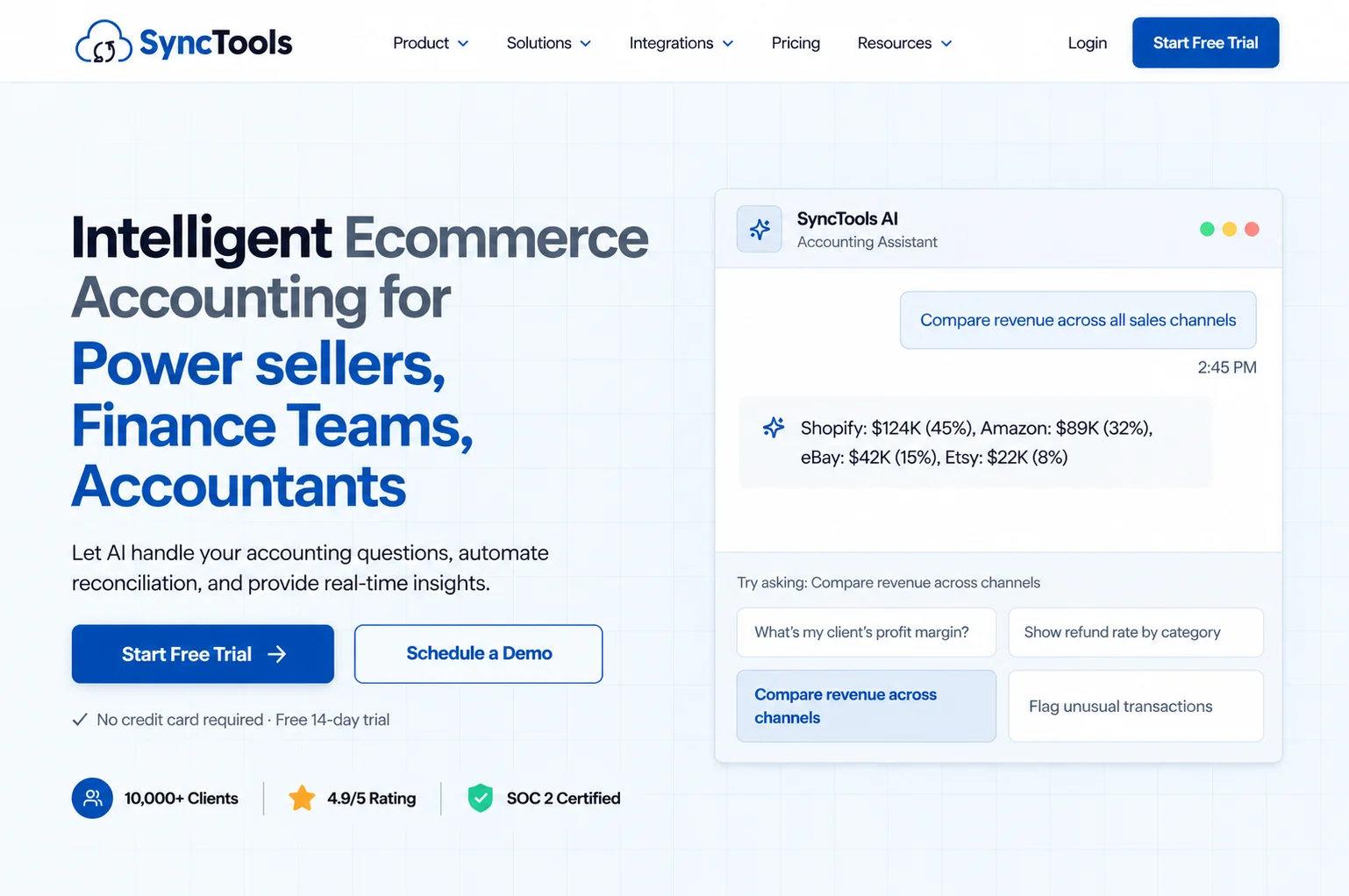The image size is (1349, 896).
Task: Click the yellow dot in chat window header
Action: tap(1230, 229)
